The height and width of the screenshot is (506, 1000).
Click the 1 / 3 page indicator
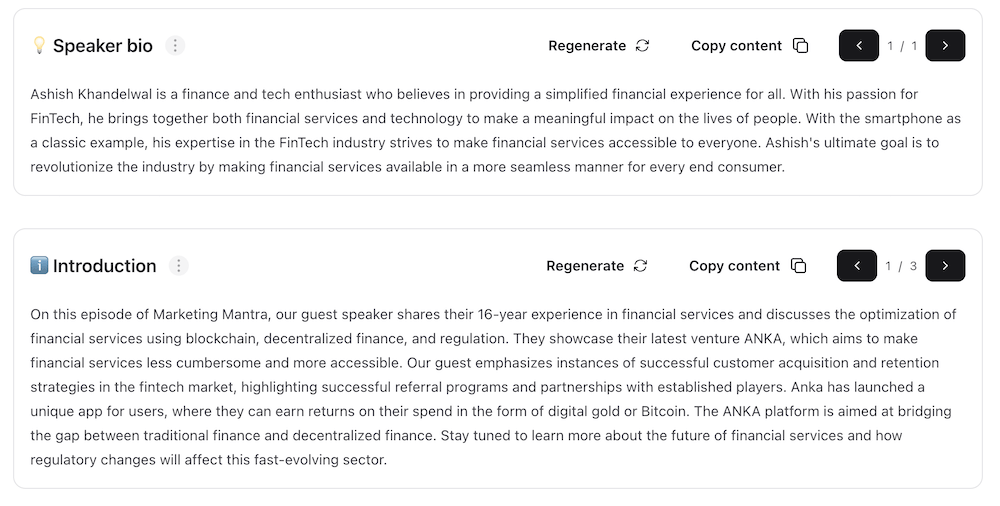pyautogui.click(x=901, y=266)
